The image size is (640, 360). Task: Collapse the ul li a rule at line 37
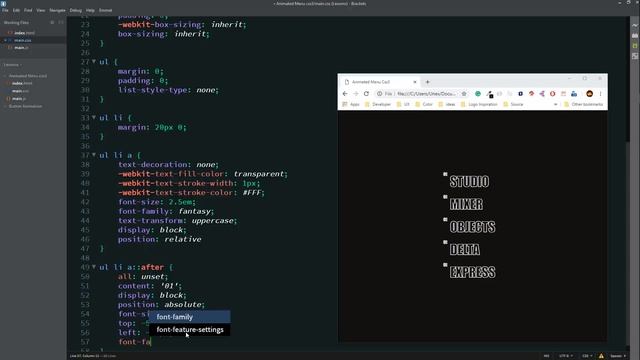pos(94,155)
